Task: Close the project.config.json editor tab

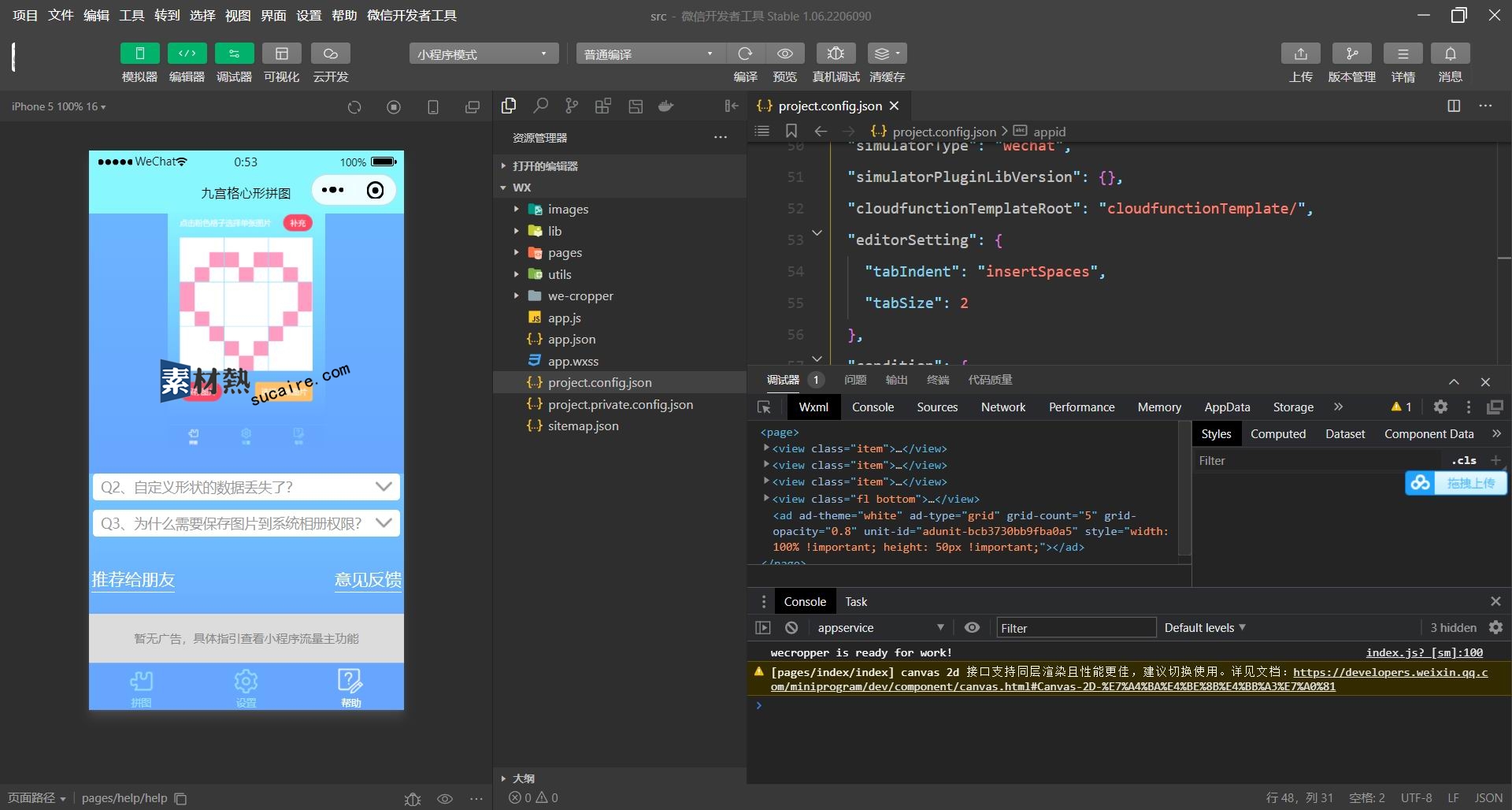Action: (894, 106)
